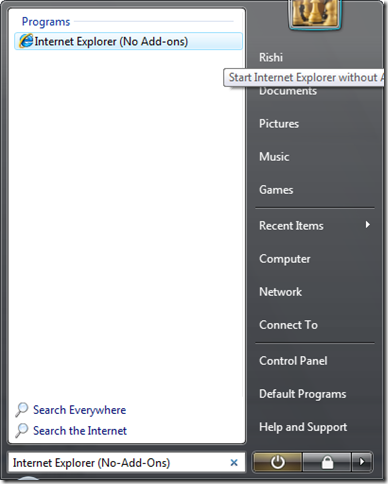Open the Games folder
The height and width of the screenshot is (484, 388).
276,190
